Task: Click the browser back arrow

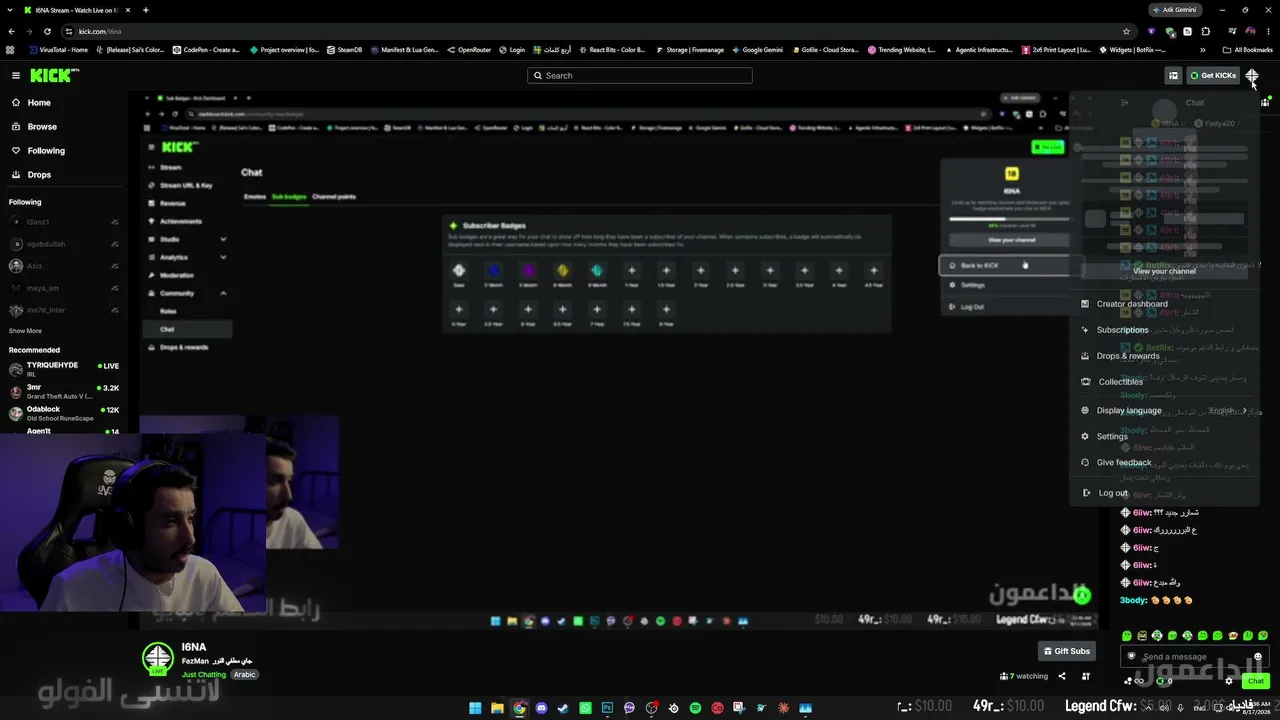Action: point(13,31)
